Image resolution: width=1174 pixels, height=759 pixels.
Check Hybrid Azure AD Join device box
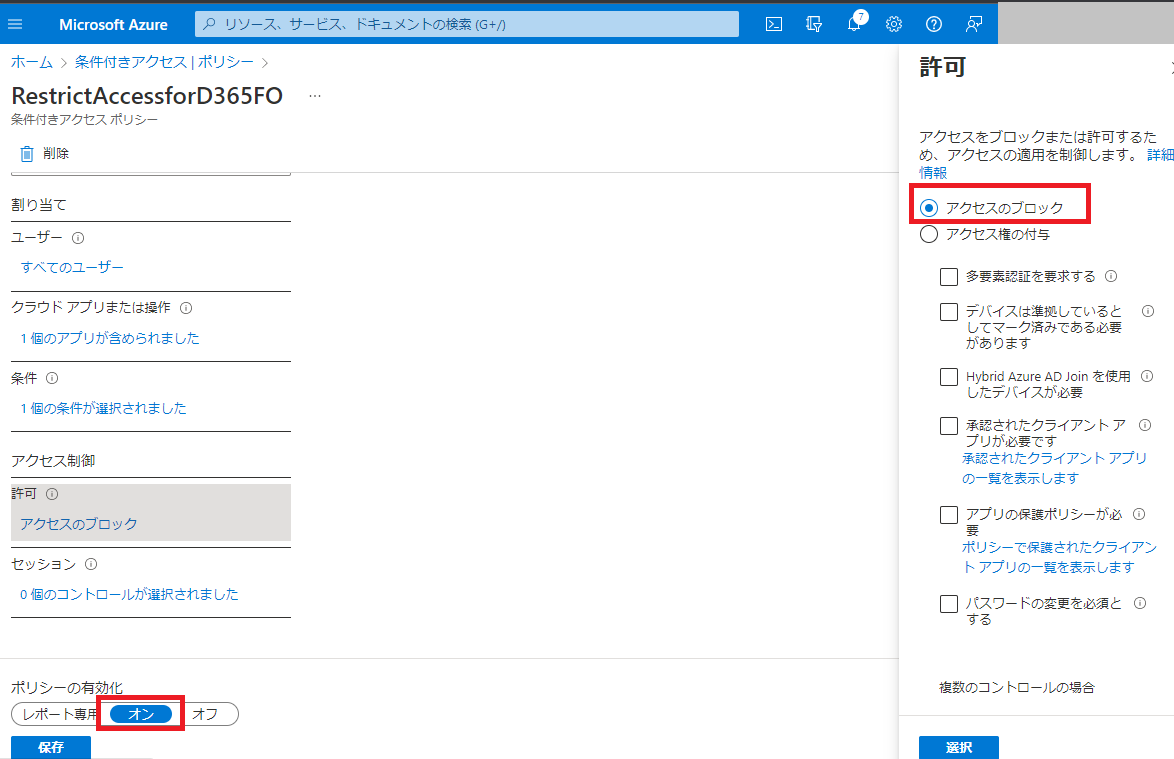click(949, 377)
